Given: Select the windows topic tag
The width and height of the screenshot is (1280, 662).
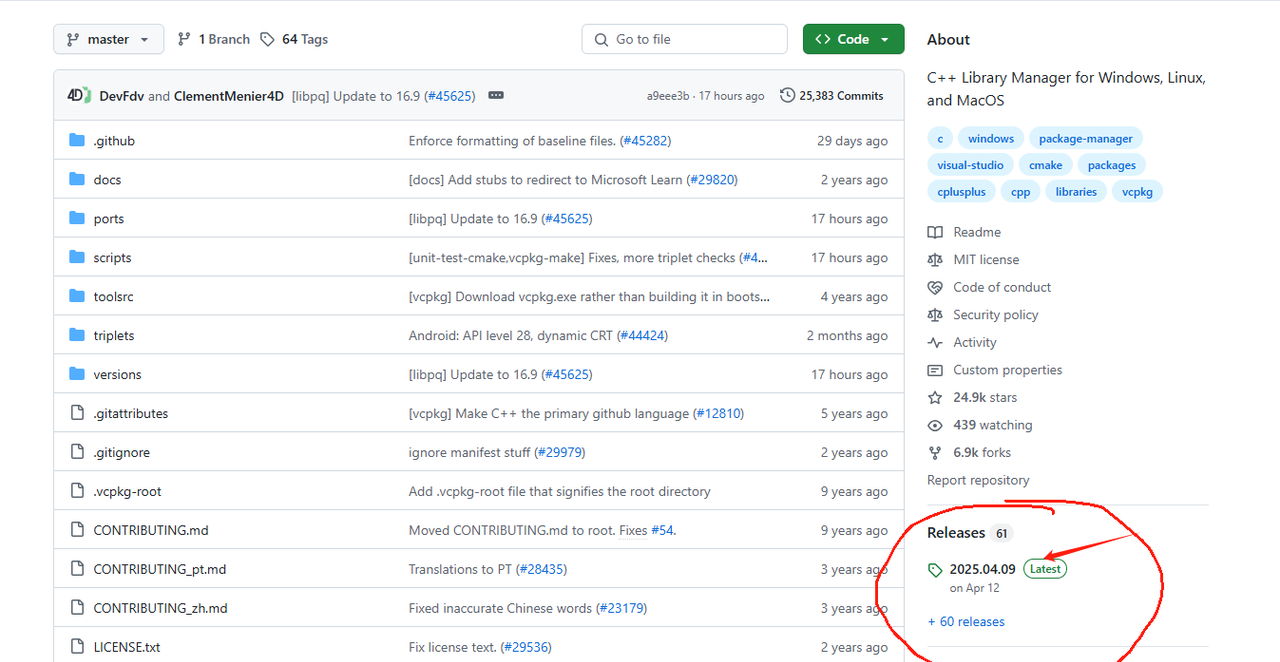Looking at the screenshot, I should [x=991, y=139].
